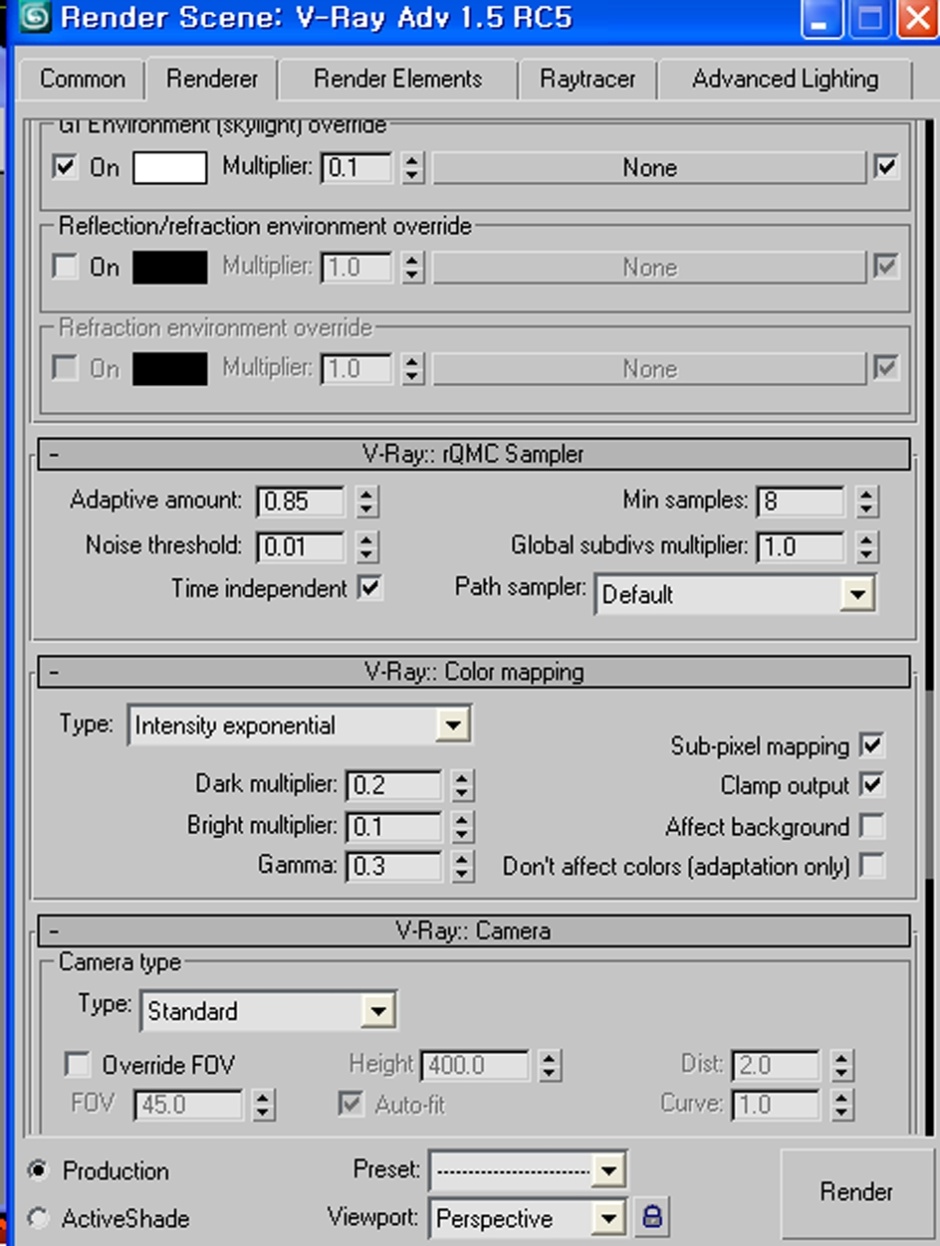
Task: Uncheck Sub-pixel mapping
Action: click(x=872, y=745)
